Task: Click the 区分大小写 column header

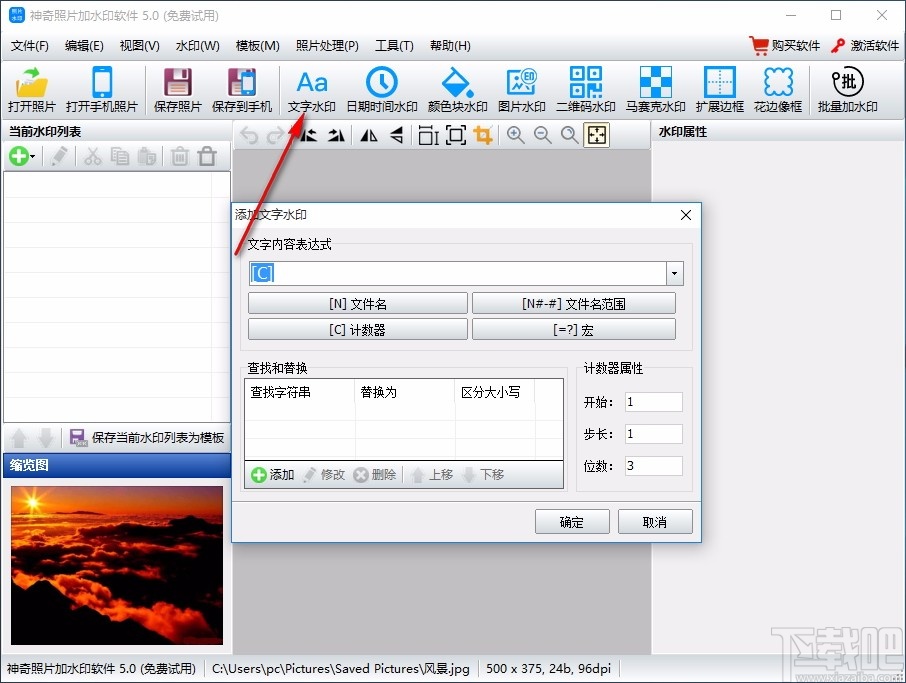Action: [x=495, y=392]
